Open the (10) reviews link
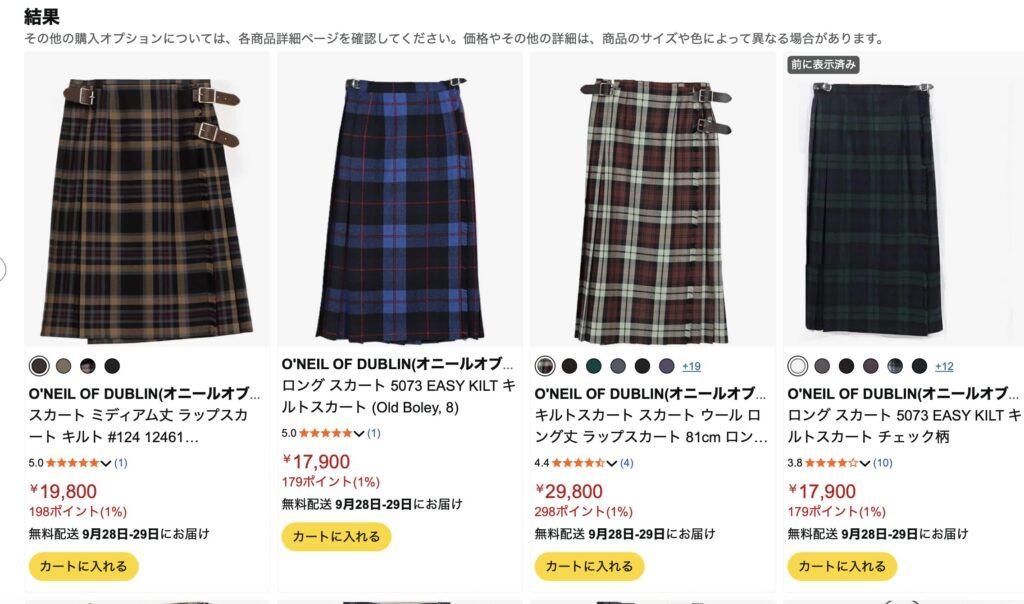 pyautogui.click(x=882, y=463)
